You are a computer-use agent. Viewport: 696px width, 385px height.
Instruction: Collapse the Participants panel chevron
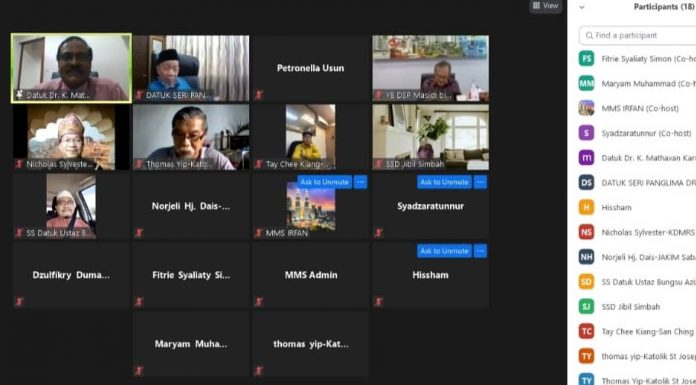point(581,7)
